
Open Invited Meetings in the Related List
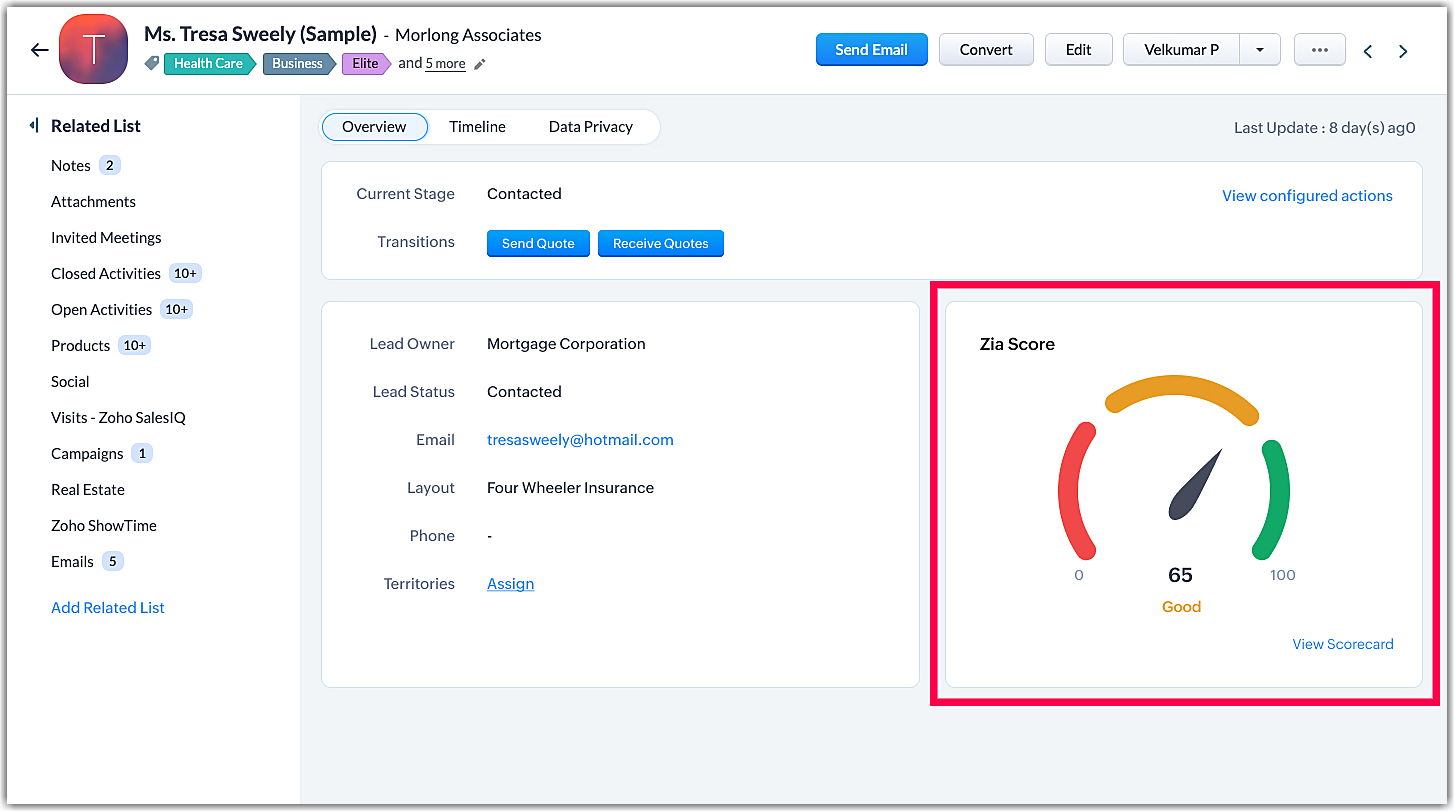tap(106, 238)
